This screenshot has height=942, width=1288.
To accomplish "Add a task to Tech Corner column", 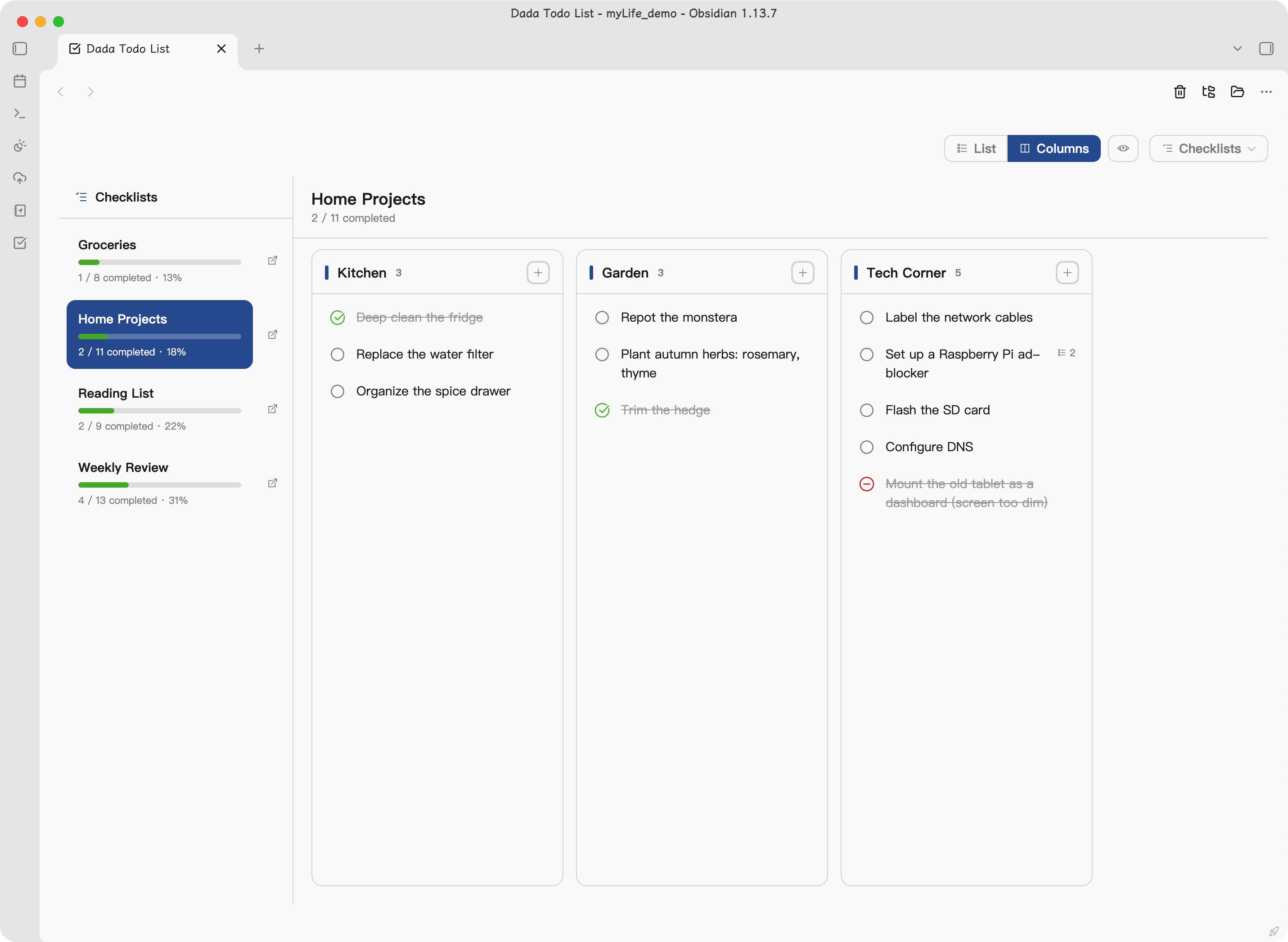I will coord(1067,273).
